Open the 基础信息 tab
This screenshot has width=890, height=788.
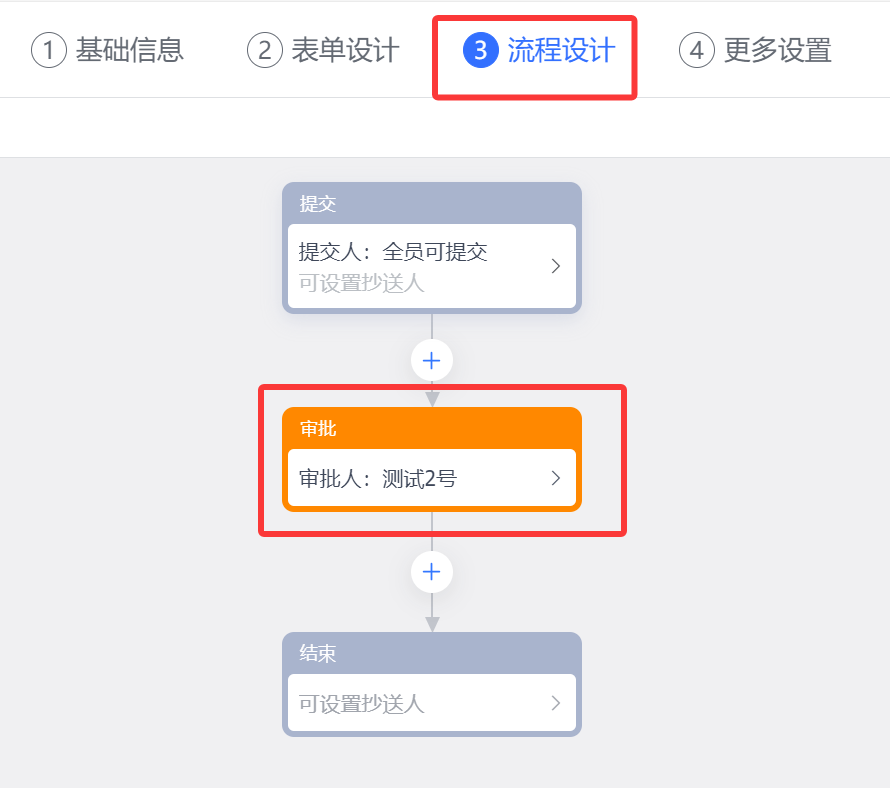[130, 50]
